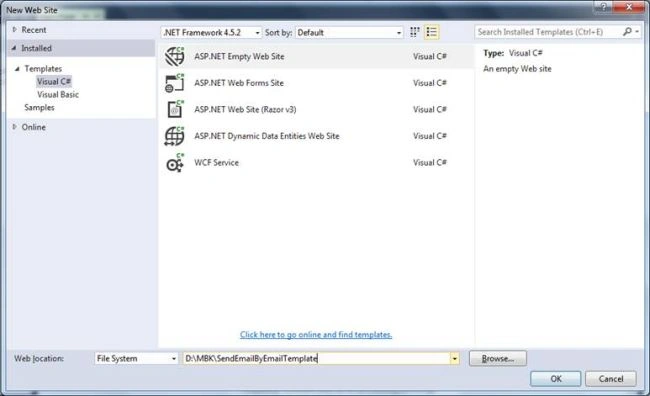
Task: Expand the Recent section
Action: 15,29
